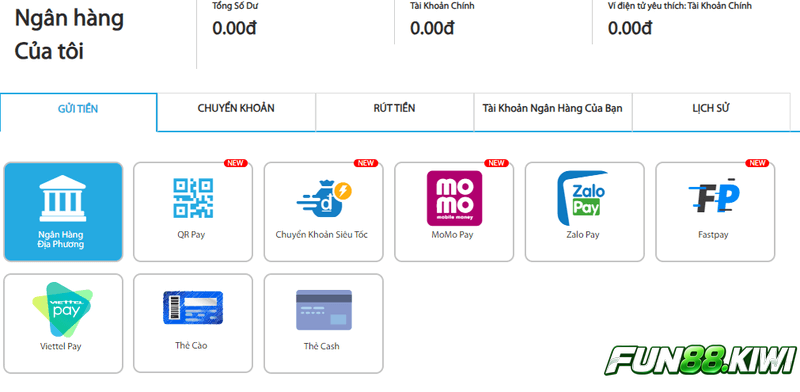Switch to the GỬI TIỀN tab
The width and height of the screenshot is (800, 392).
coord(78,112)
